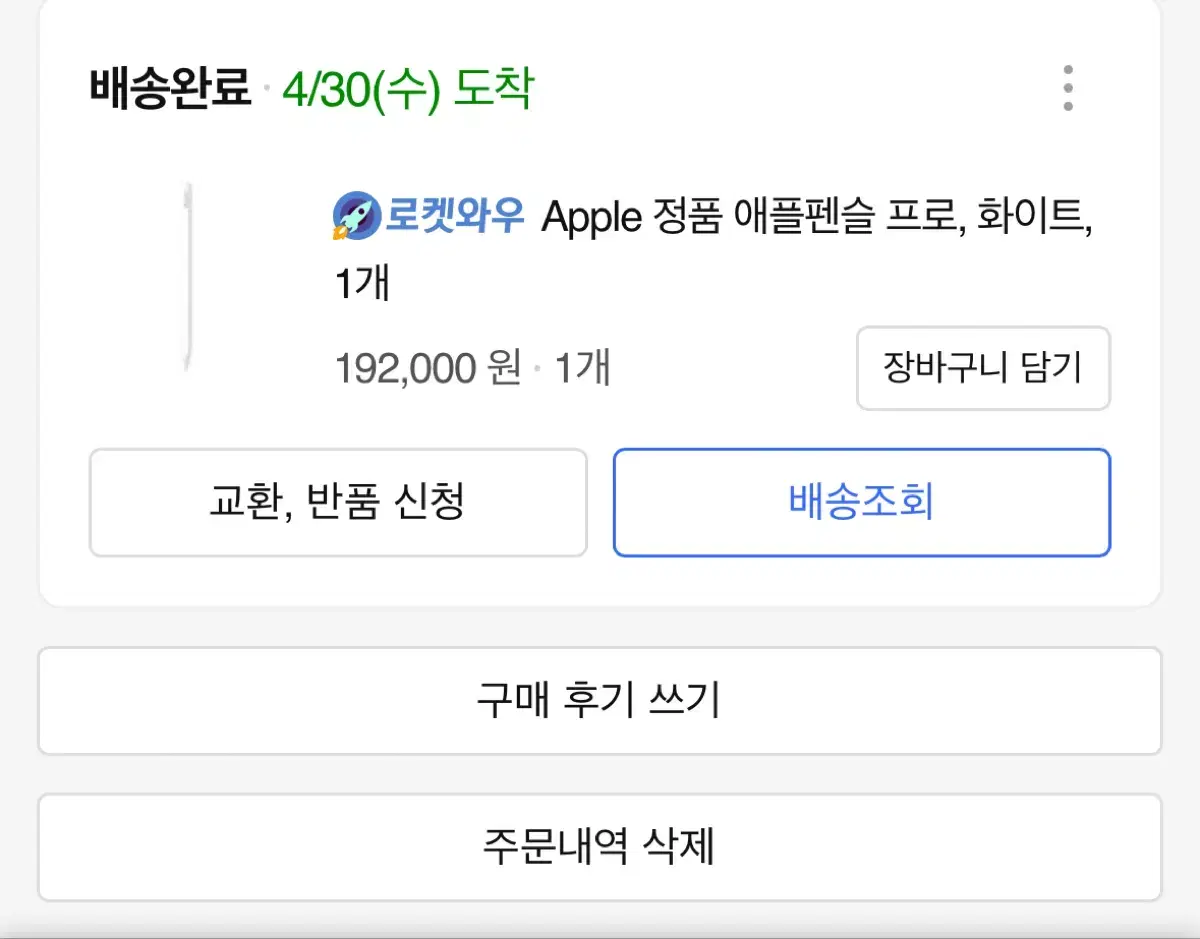This screenshot has height=939, width=1200.
Task: Track the delivery with 배송조회
Action: coord(861,502)
